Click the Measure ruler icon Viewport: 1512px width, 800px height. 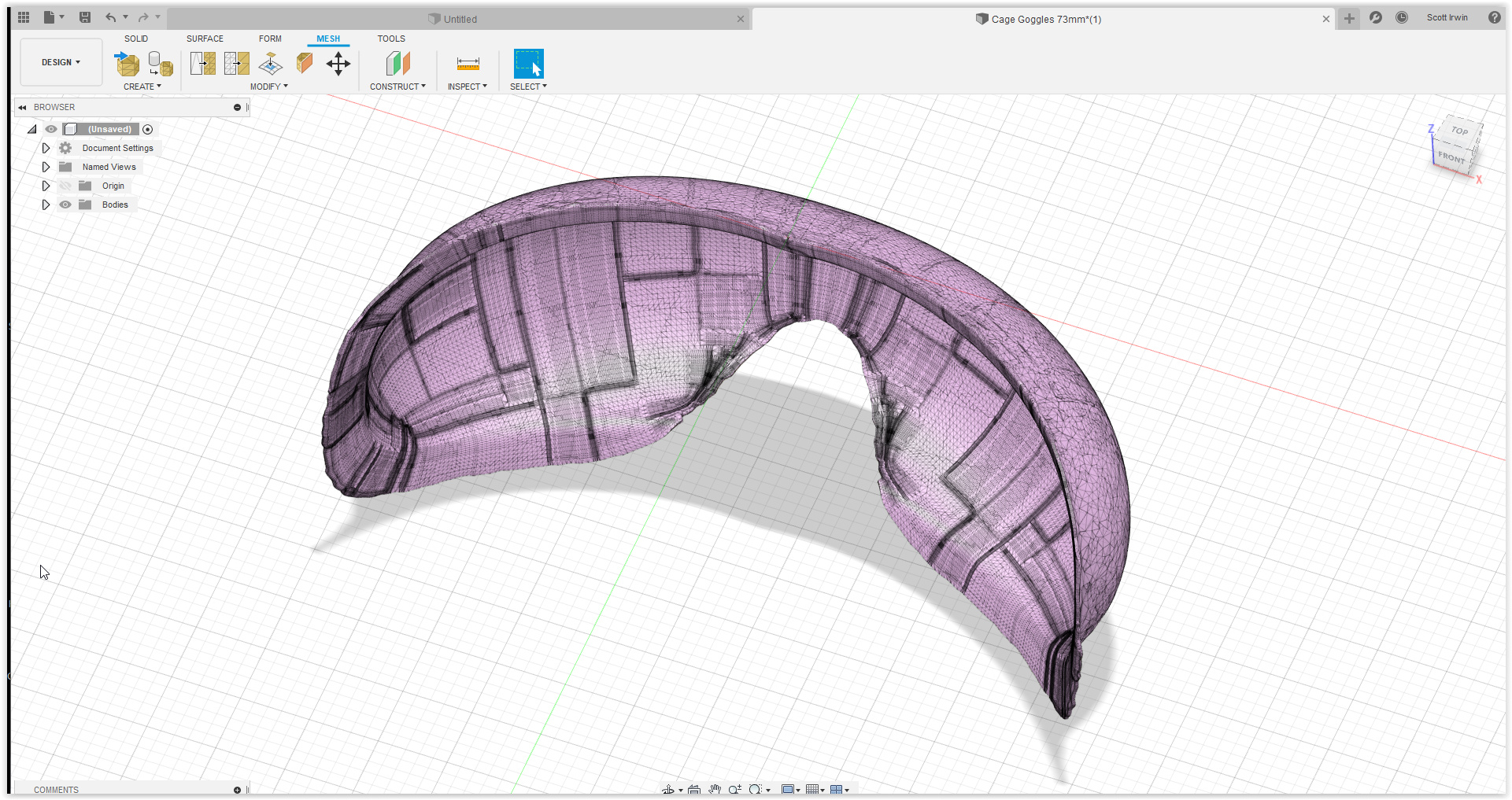pyautogui.click(x=468, y=64)
